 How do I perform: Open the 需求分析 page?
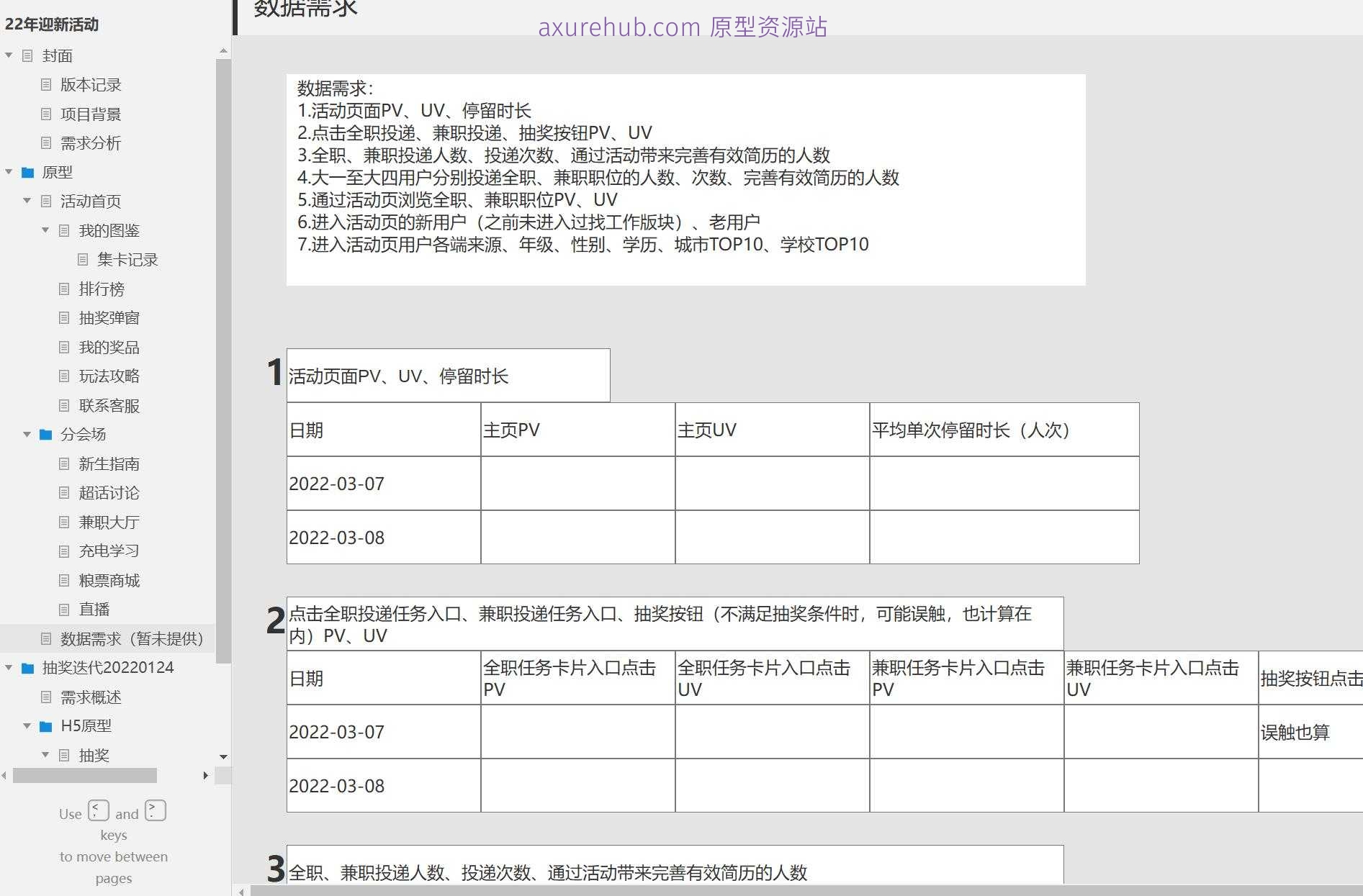91,143
